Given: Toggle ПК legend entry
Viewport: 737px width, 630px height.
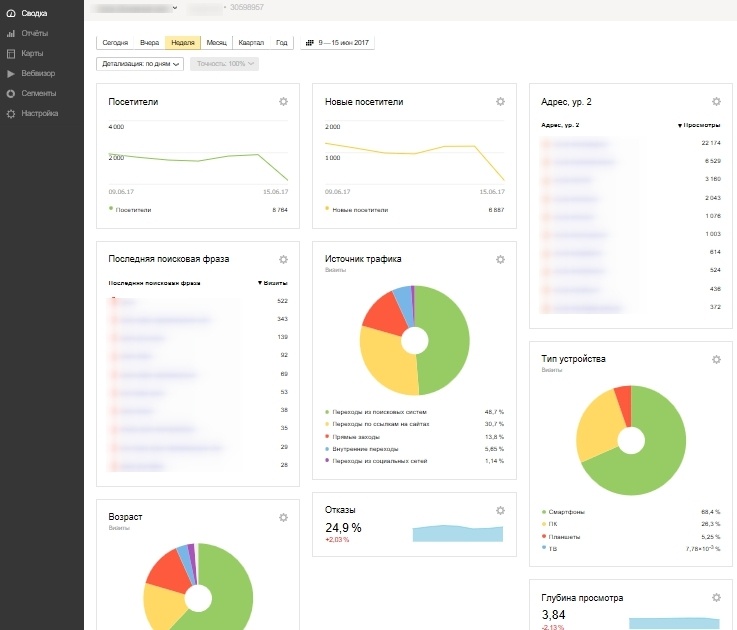Looking at the screenshot, I should click(549, 524).
